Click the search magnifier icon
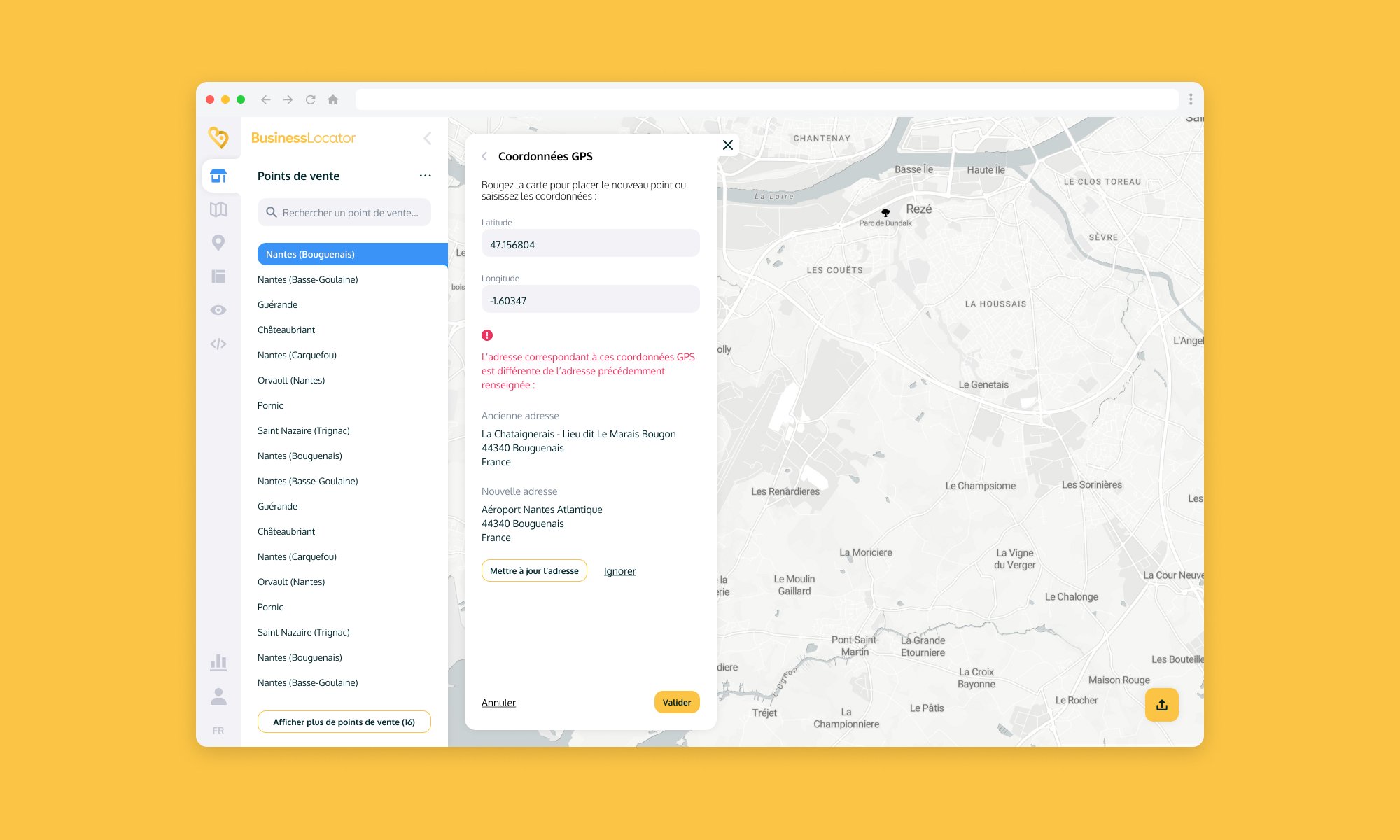The image size is (1400, 840). [272, 212]
